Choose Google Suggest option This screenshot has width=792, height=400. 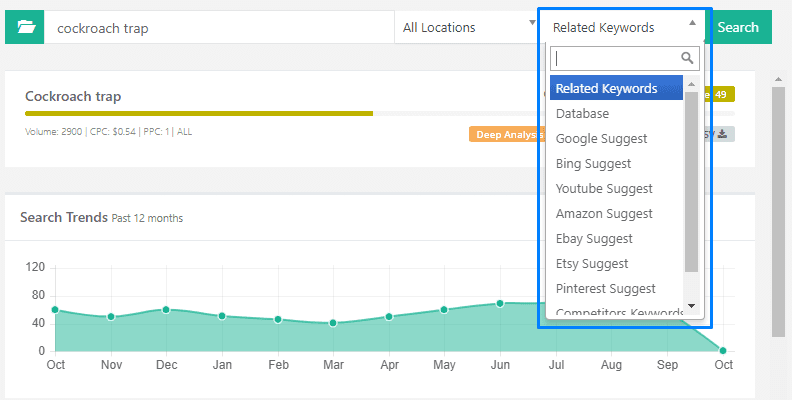tap(601, 139)
